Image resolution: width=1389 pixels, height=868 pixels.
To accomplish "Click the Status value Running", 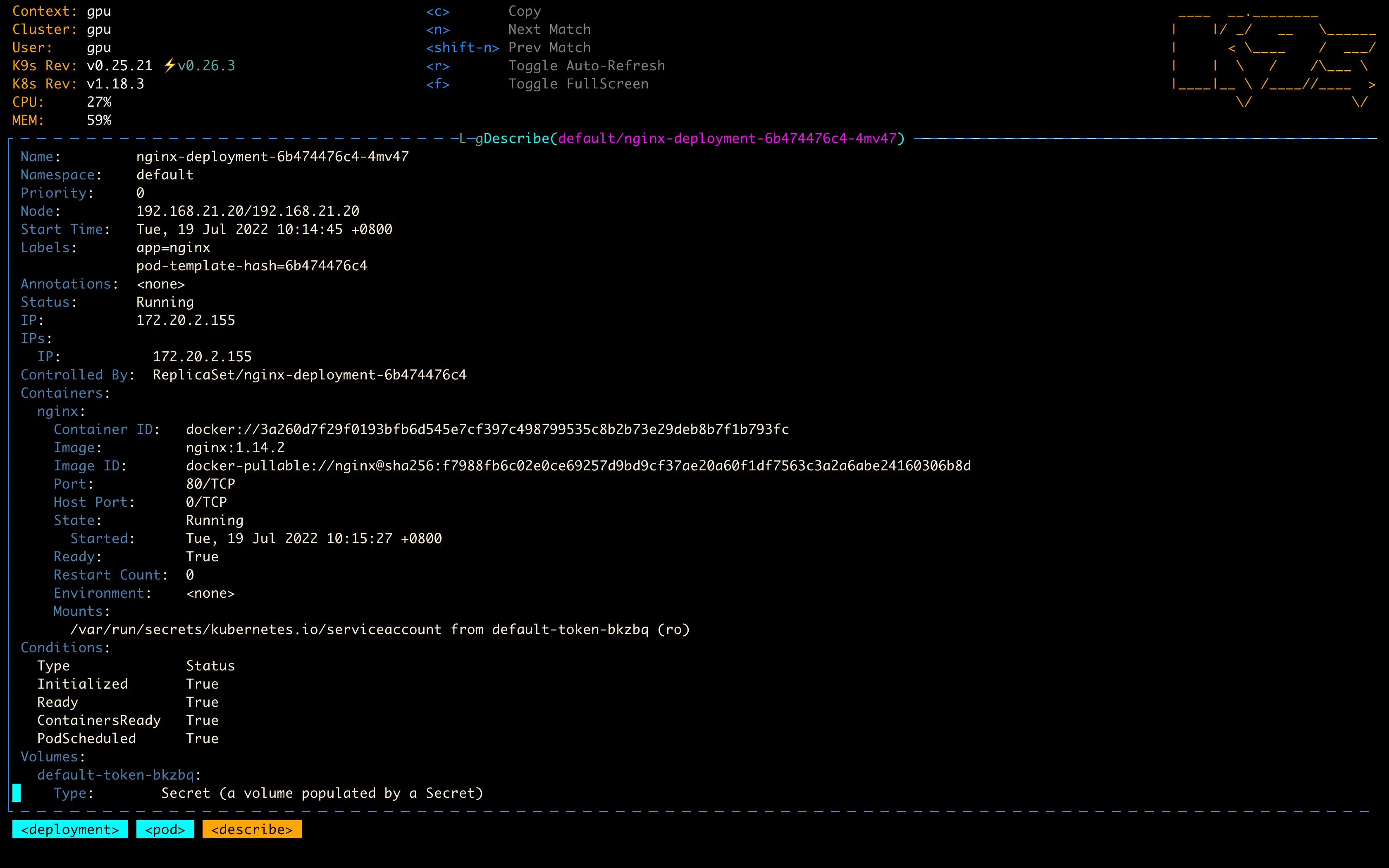I will (165, 303).
